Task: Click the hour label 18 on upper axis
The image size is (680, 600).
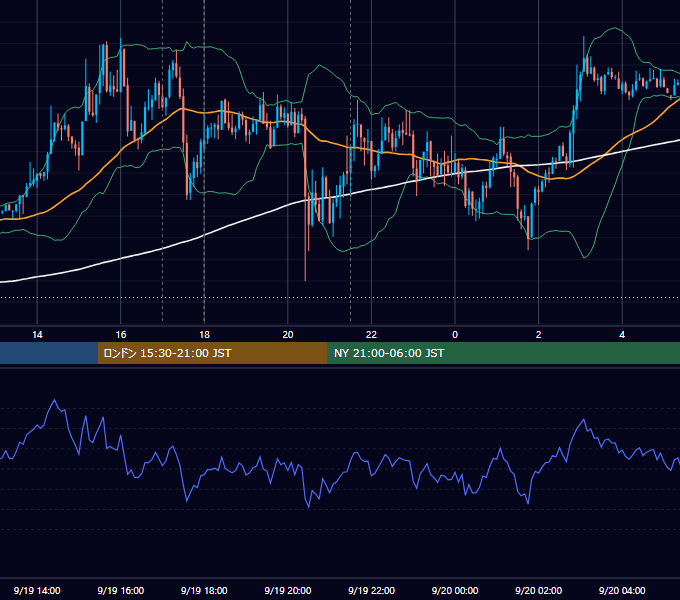Action: point(204,335)
